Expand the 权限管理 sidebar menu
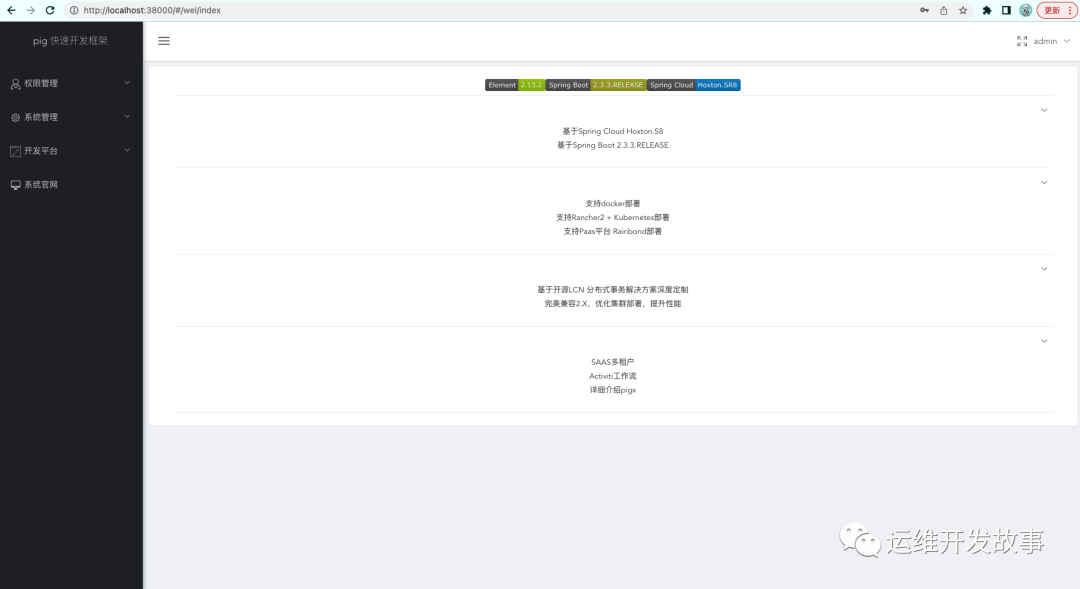 pyautogui.click(x=70, y=83)
